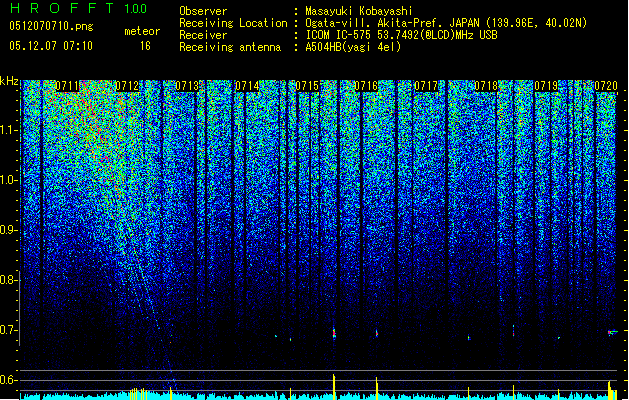Image resolution: width=629 pixels, height=400 pixels.
Task: Click the Observer label
Action: [x=203, y=11]
